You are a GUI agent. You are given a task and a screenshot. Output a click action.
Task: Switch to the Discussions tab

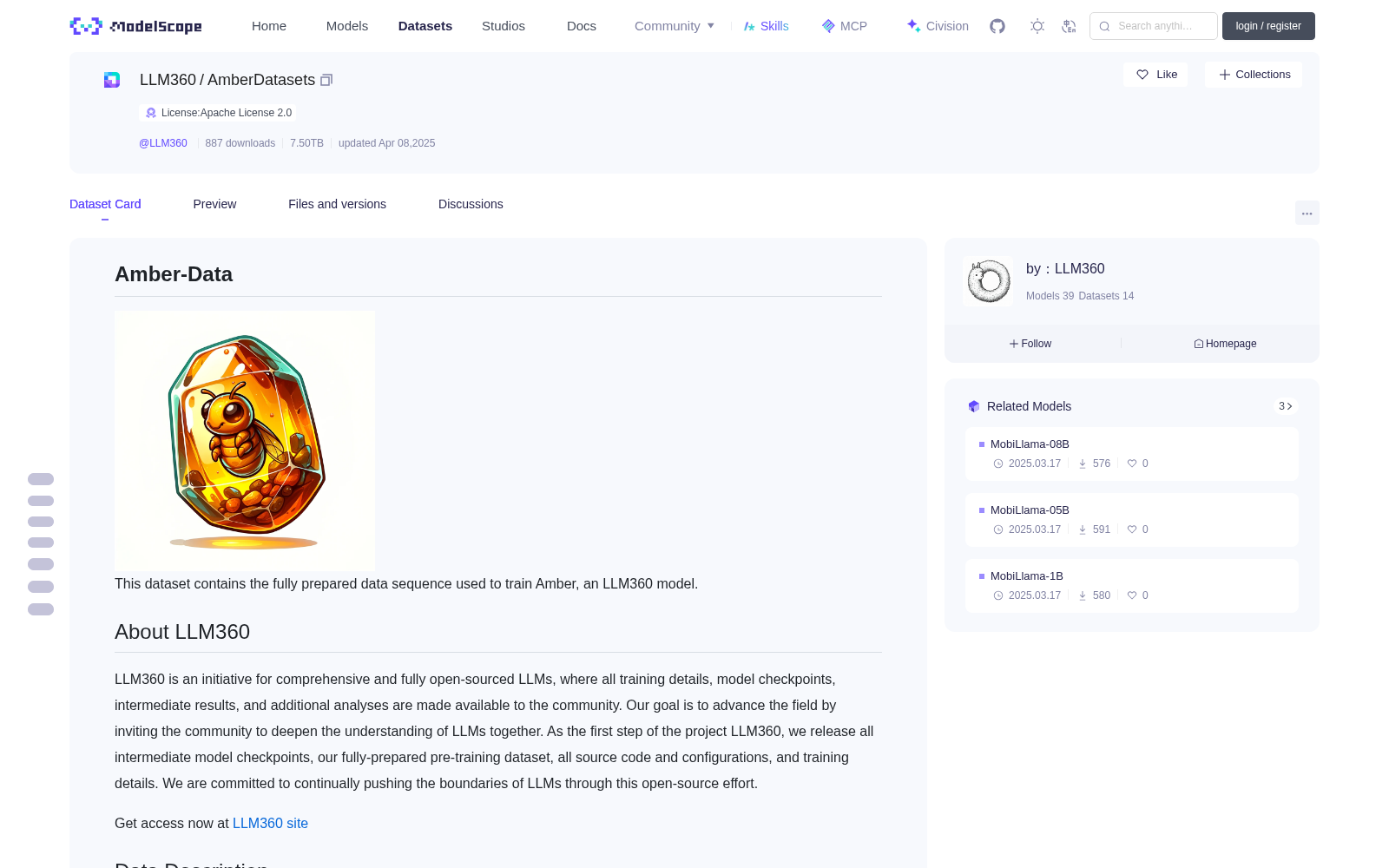tap(471, 204)
